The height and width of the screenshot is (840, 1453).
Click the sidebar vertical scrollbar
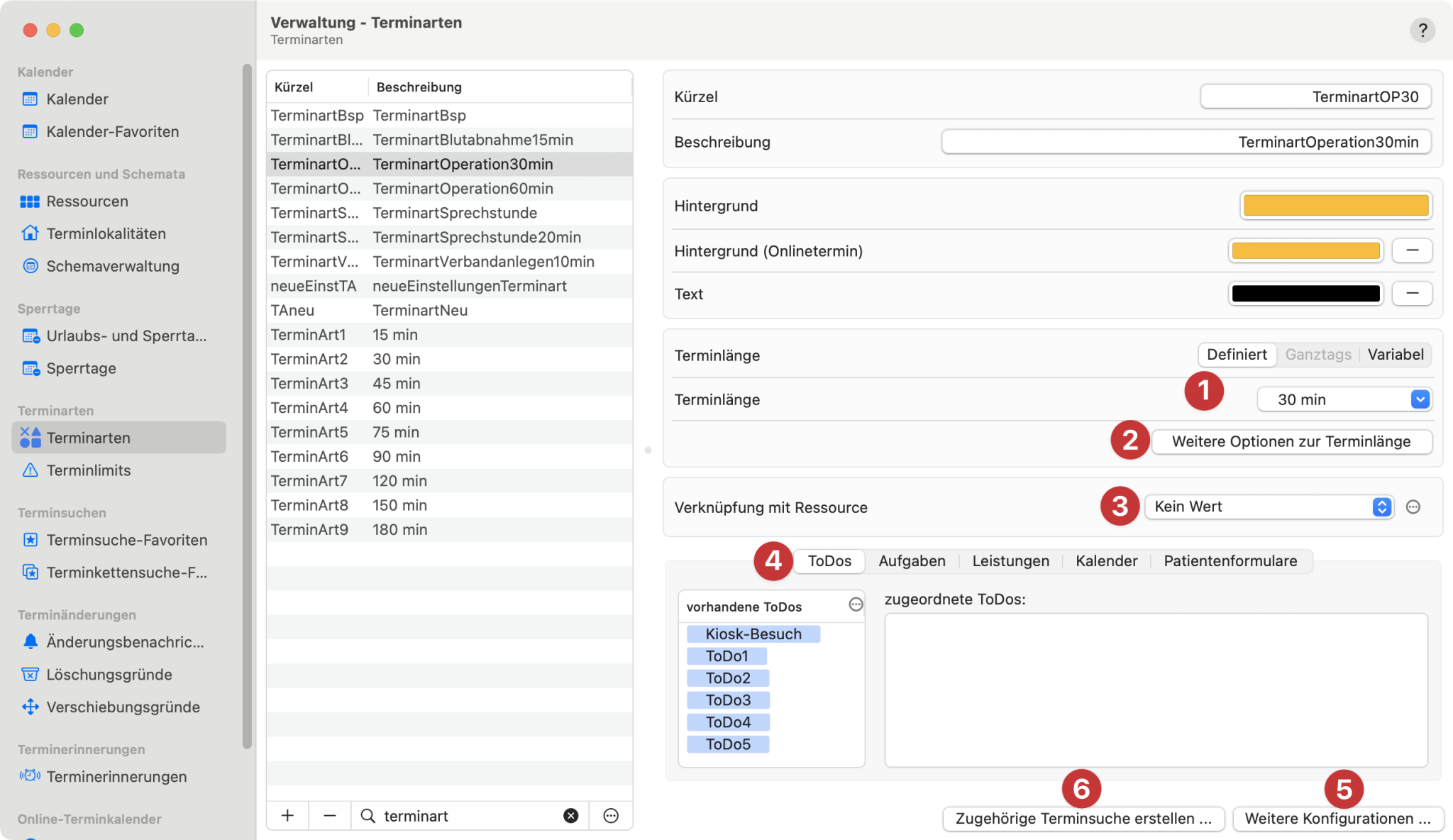pos(247,406)
